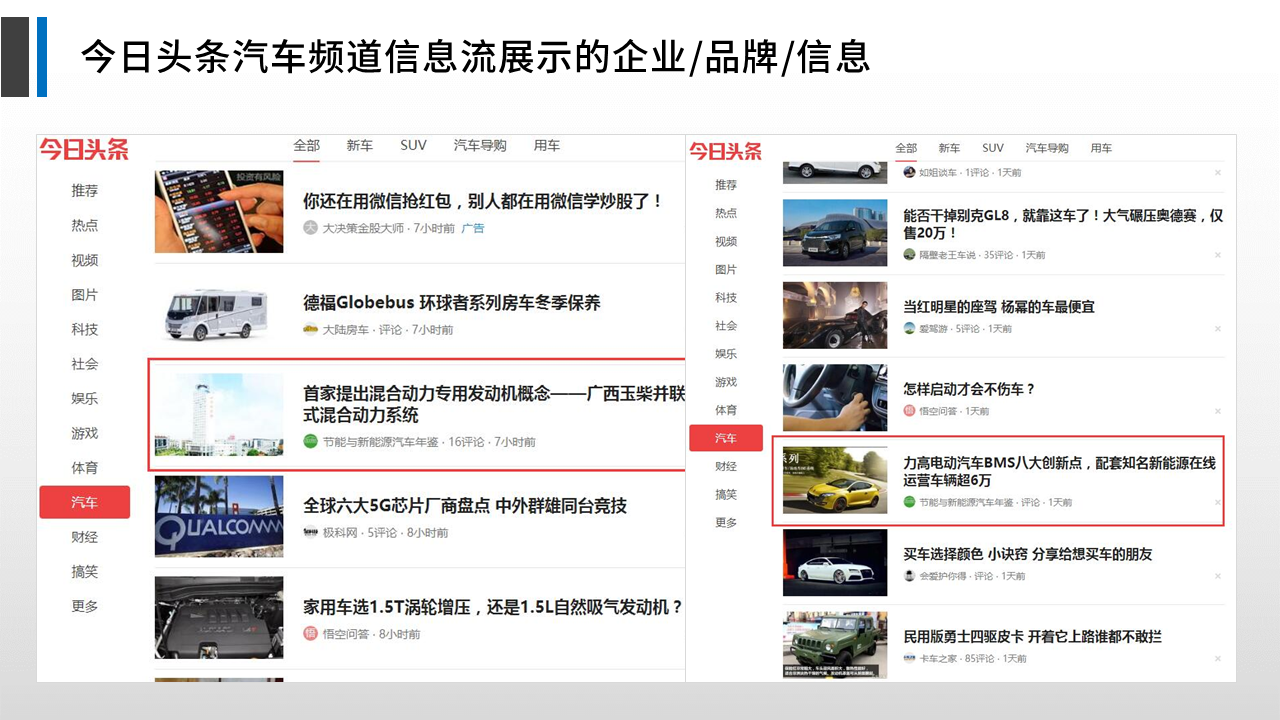
Task: Click 悟空问答 avatar under 怎样启动才会不伤车
Action: point(909,411)
